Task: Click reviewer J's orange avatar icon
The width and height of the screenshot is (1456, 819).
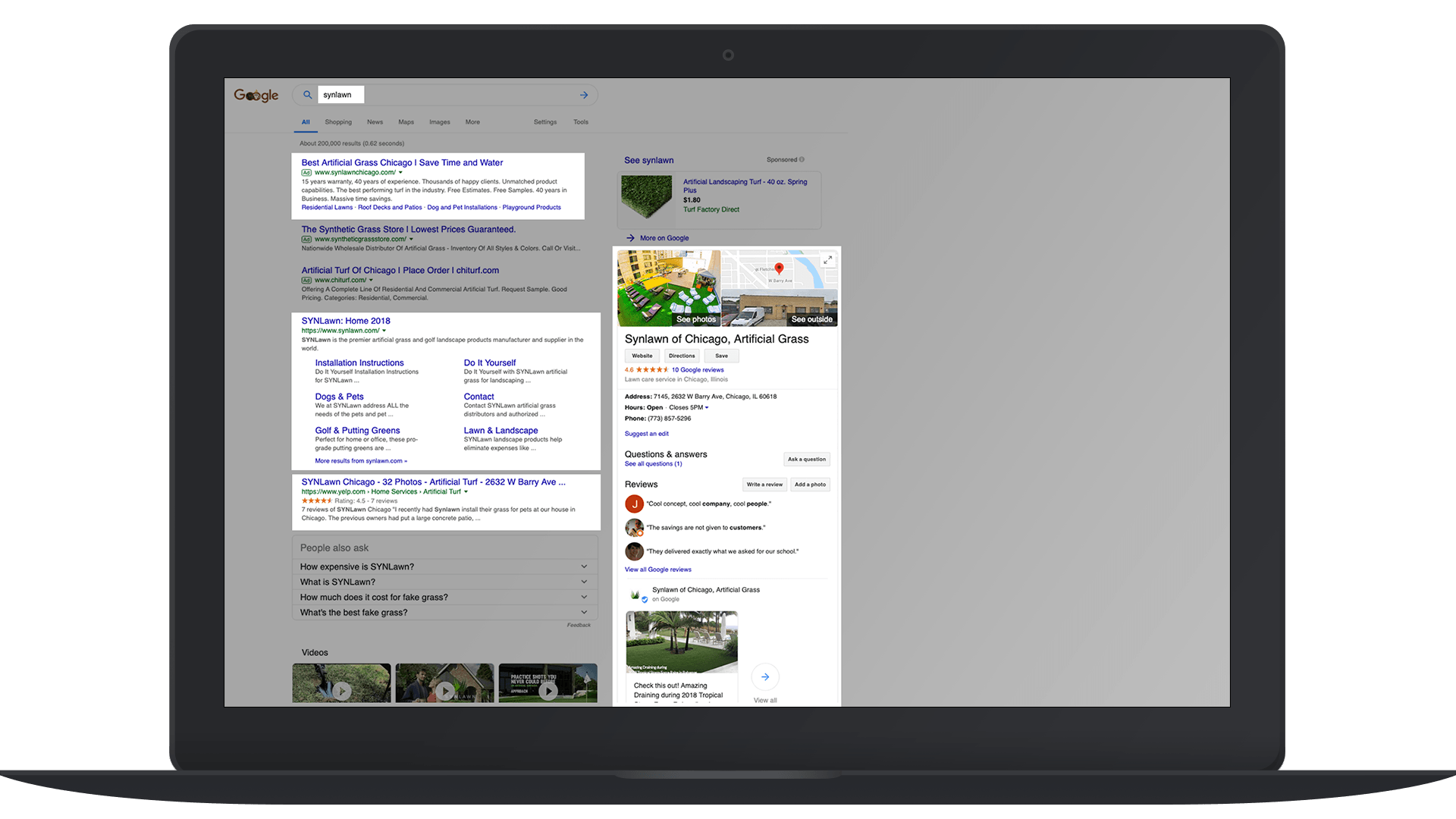Action: click(x=634, y=504)
